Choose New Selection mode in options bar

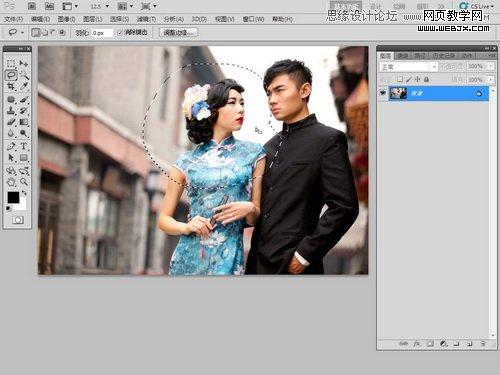pyautogui.click(x=35, y=32)
